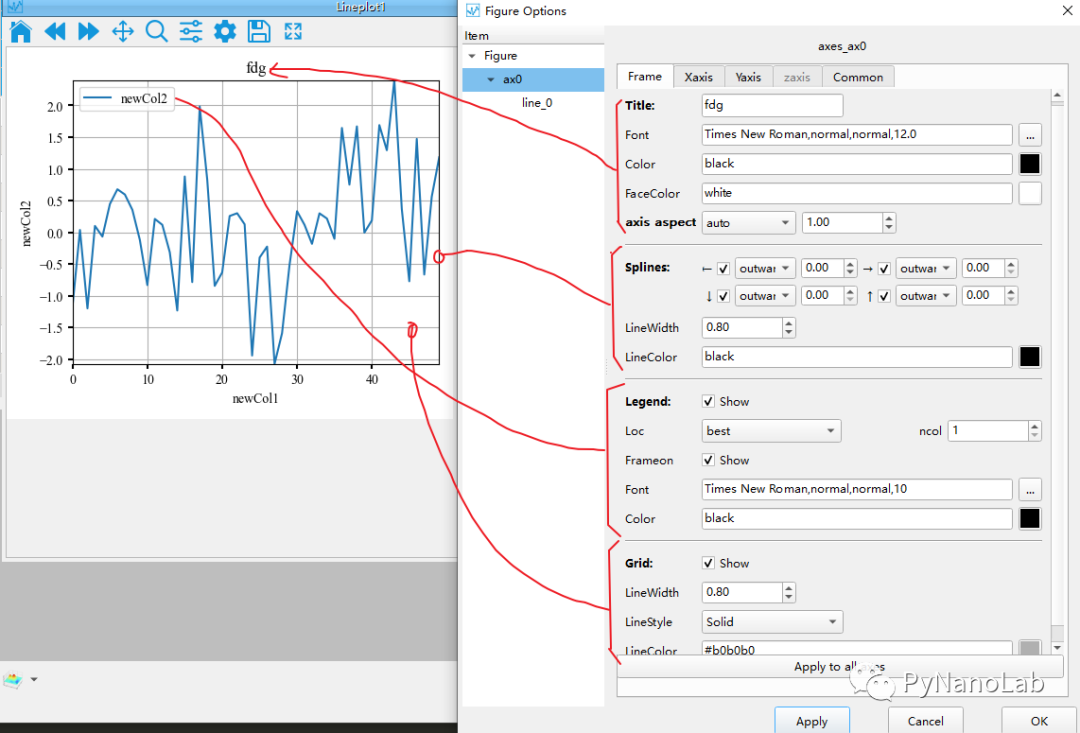
Task: Click the Splines LineColor text field
Action: [857, 357]
